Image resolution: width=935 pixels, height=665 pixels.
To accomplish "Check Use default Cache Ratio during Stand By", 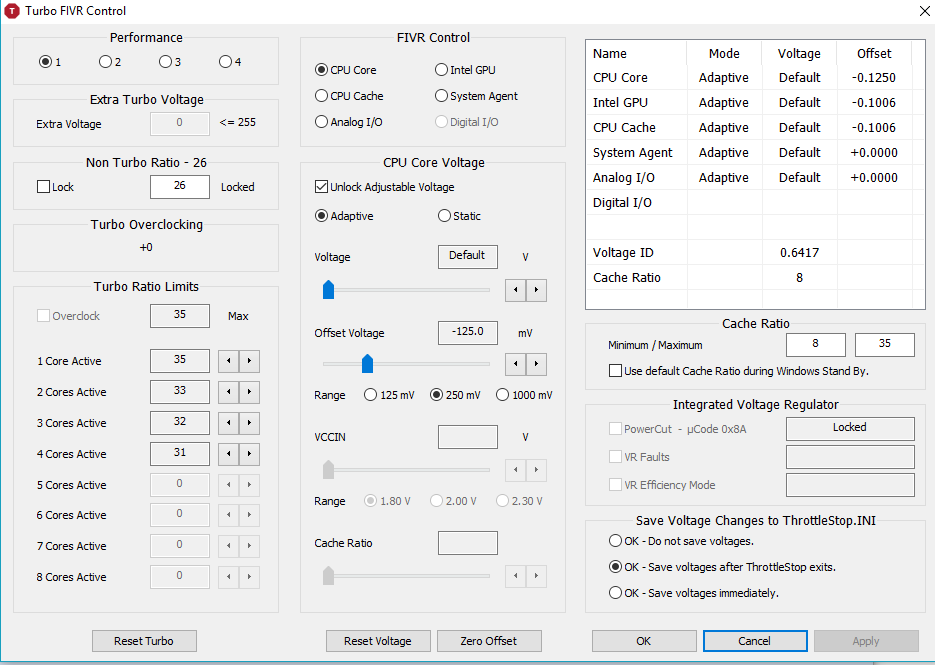I will click(x=615, y=371).
